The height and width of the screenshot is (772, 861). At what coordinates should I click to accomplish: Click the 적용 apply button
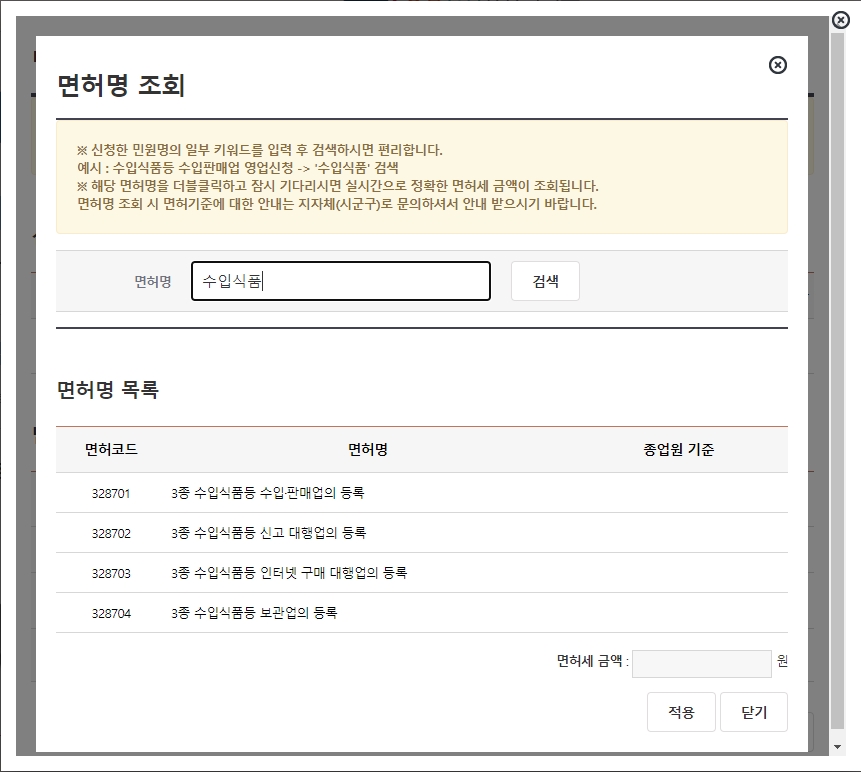681,712
